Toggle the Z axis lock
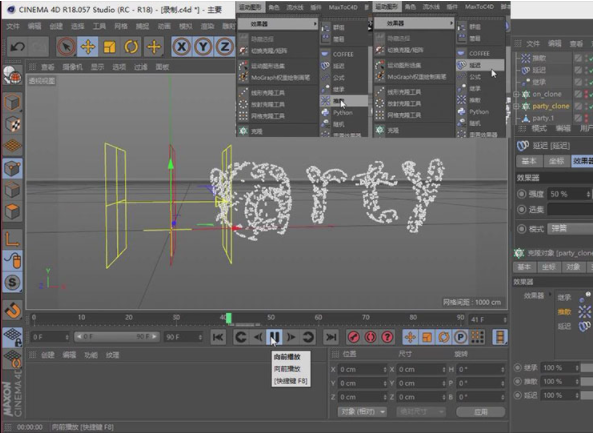This screenshot has width=593, height=433. [x=225, y=47]
